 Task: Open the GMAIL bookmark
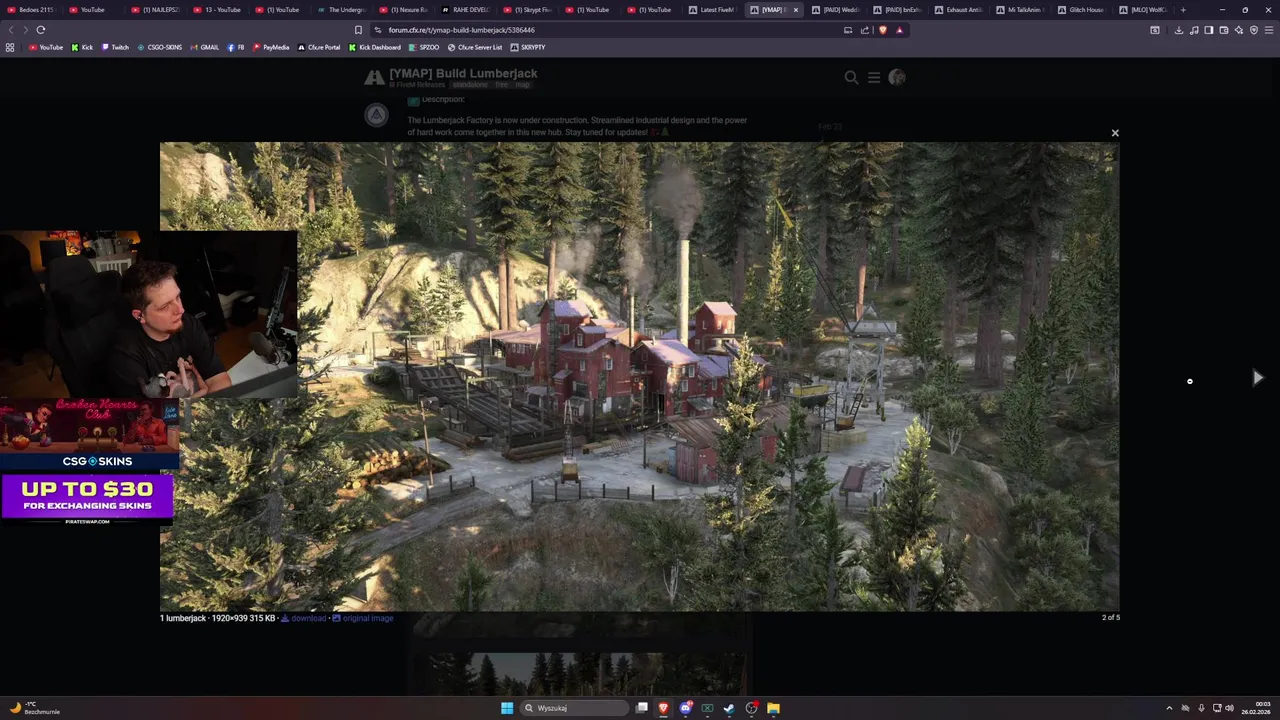[204, 47]
